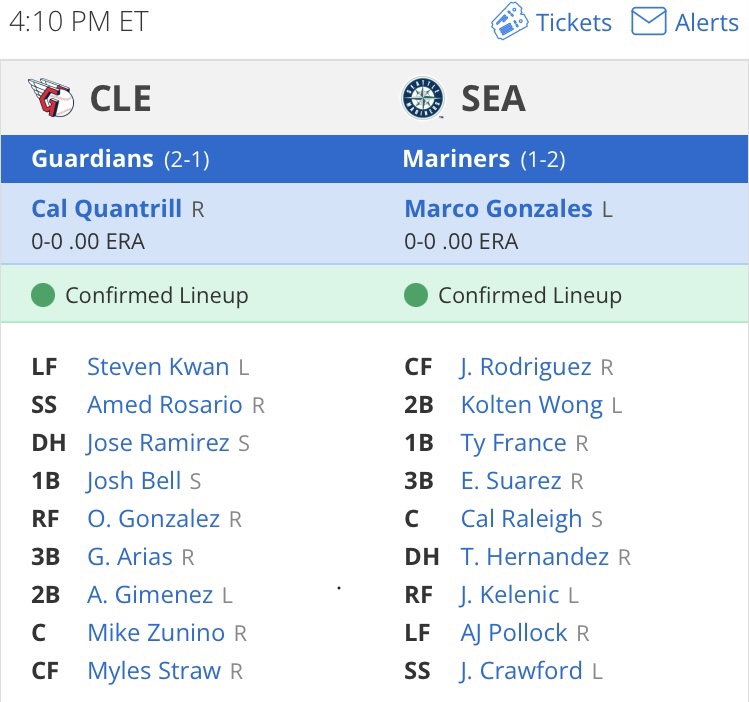
Task: Click the Mariners green confirmed lineup dot
Action: coord(415,295)
